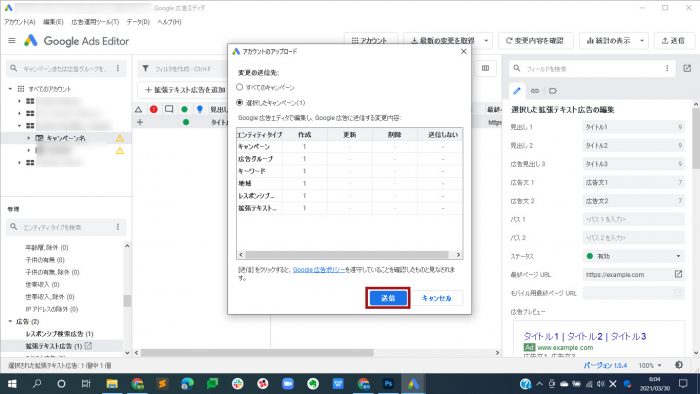Select レスポンシブ検索広告 (1) in list
Screen dimensions: 700x394
(x=59, y=334)
